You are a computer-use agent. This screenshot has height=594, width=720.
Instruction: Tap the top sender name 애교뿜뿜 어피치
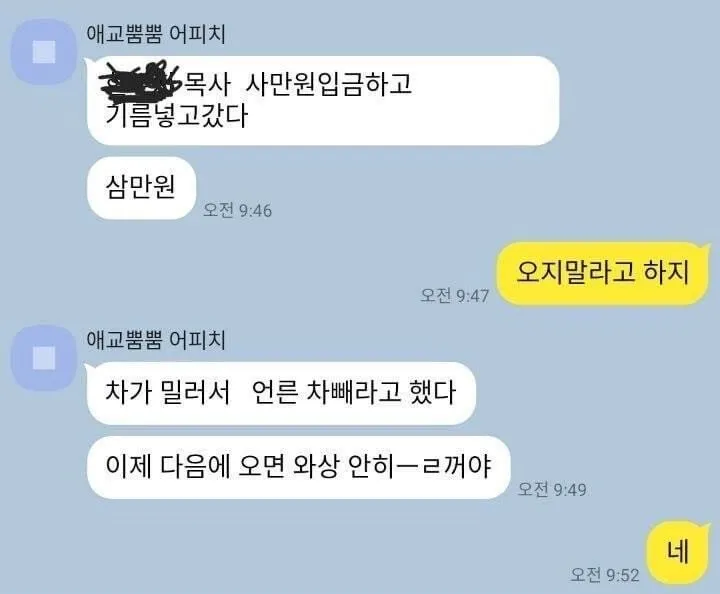[156, 34]
